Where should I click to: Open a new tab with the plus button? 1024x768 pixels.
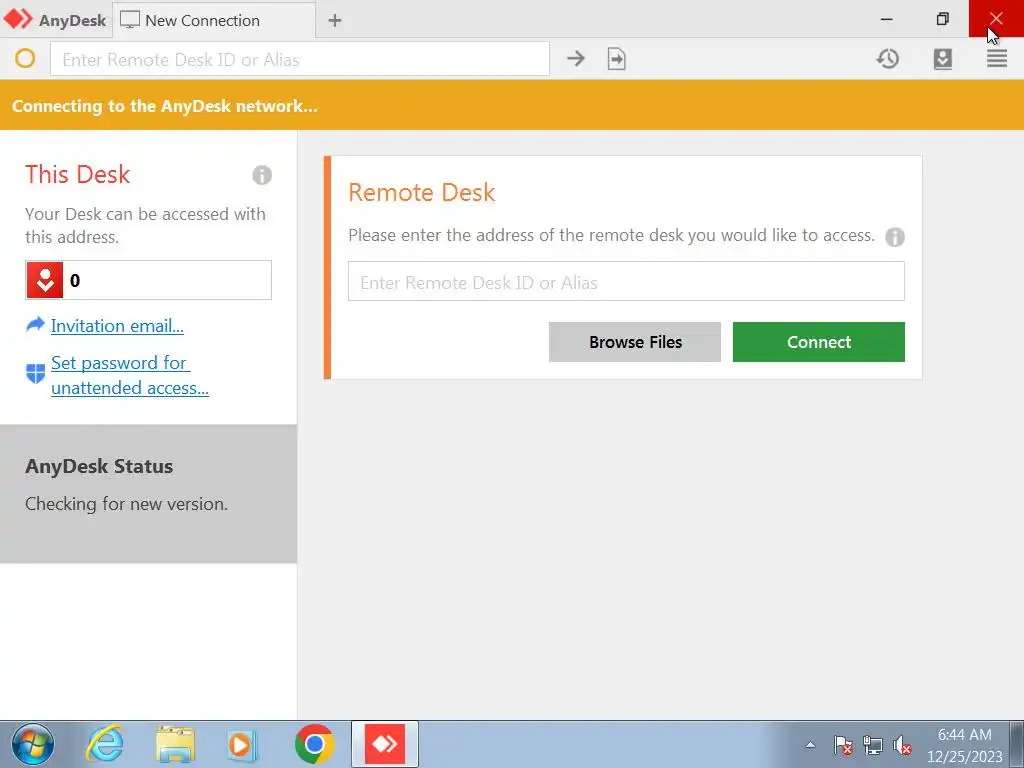[x=335, y=20]
